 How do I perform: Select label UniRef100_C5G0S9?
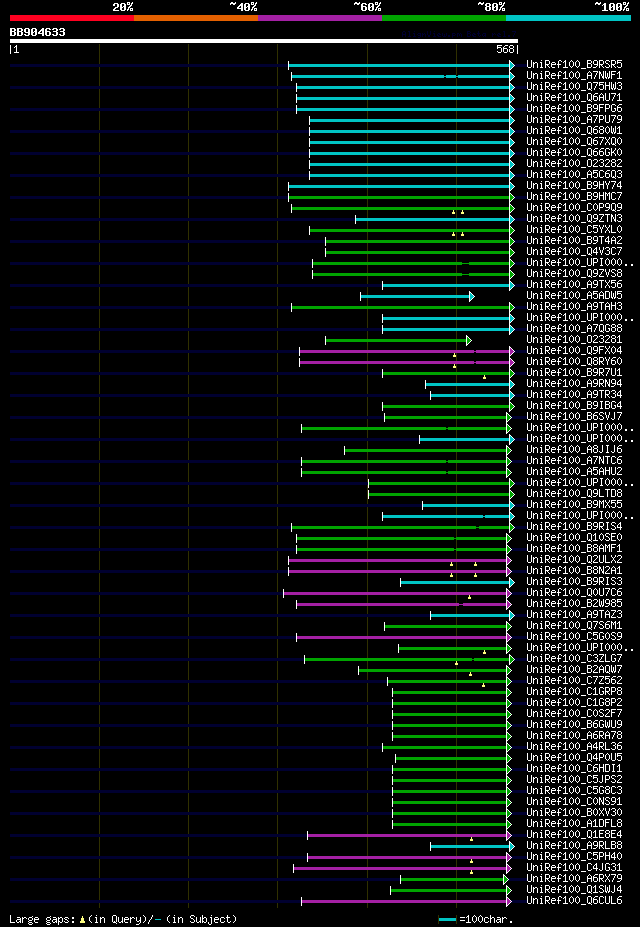click(574, 637)
